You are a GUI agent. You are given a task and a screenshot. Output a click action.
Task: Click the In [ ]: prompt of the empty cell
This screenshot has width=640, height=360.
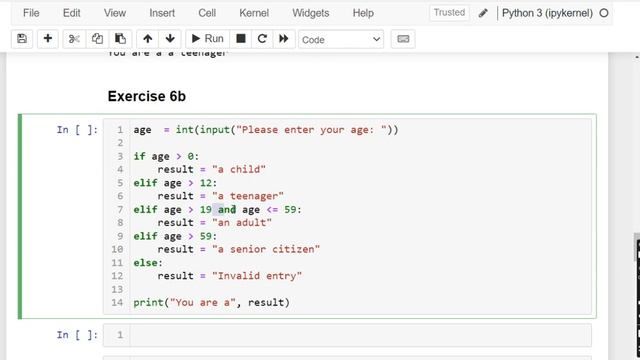pos(77,335)
